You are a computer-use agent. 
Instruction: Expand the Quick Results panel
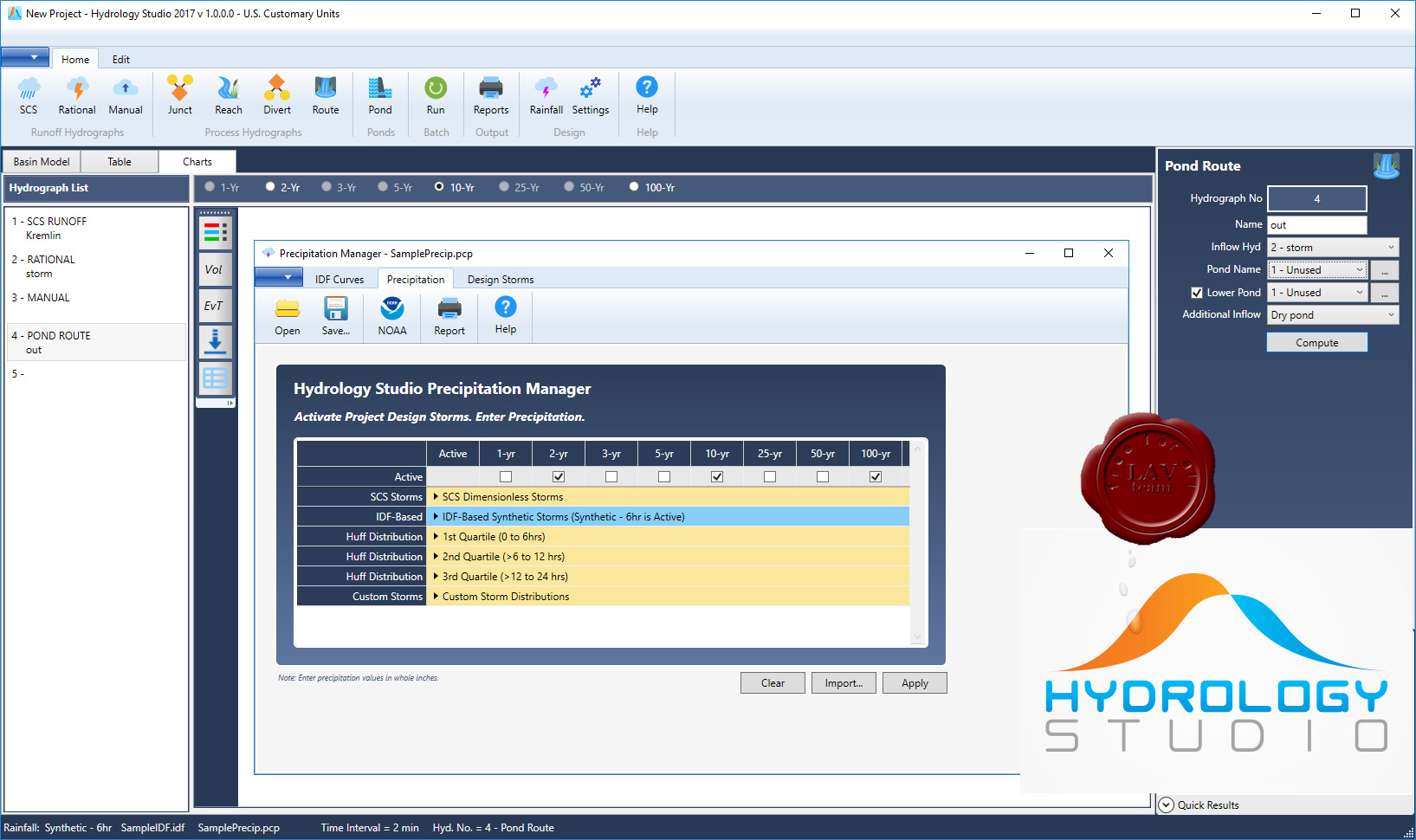1166,804
